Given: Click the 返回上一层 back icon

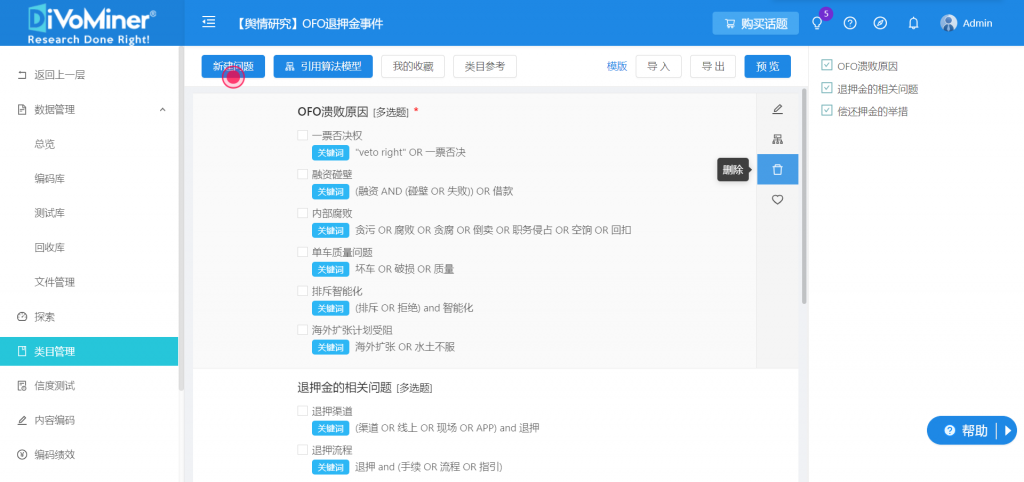Looking at the screenshot, I should pyautogui.click(x=22, y=75).
